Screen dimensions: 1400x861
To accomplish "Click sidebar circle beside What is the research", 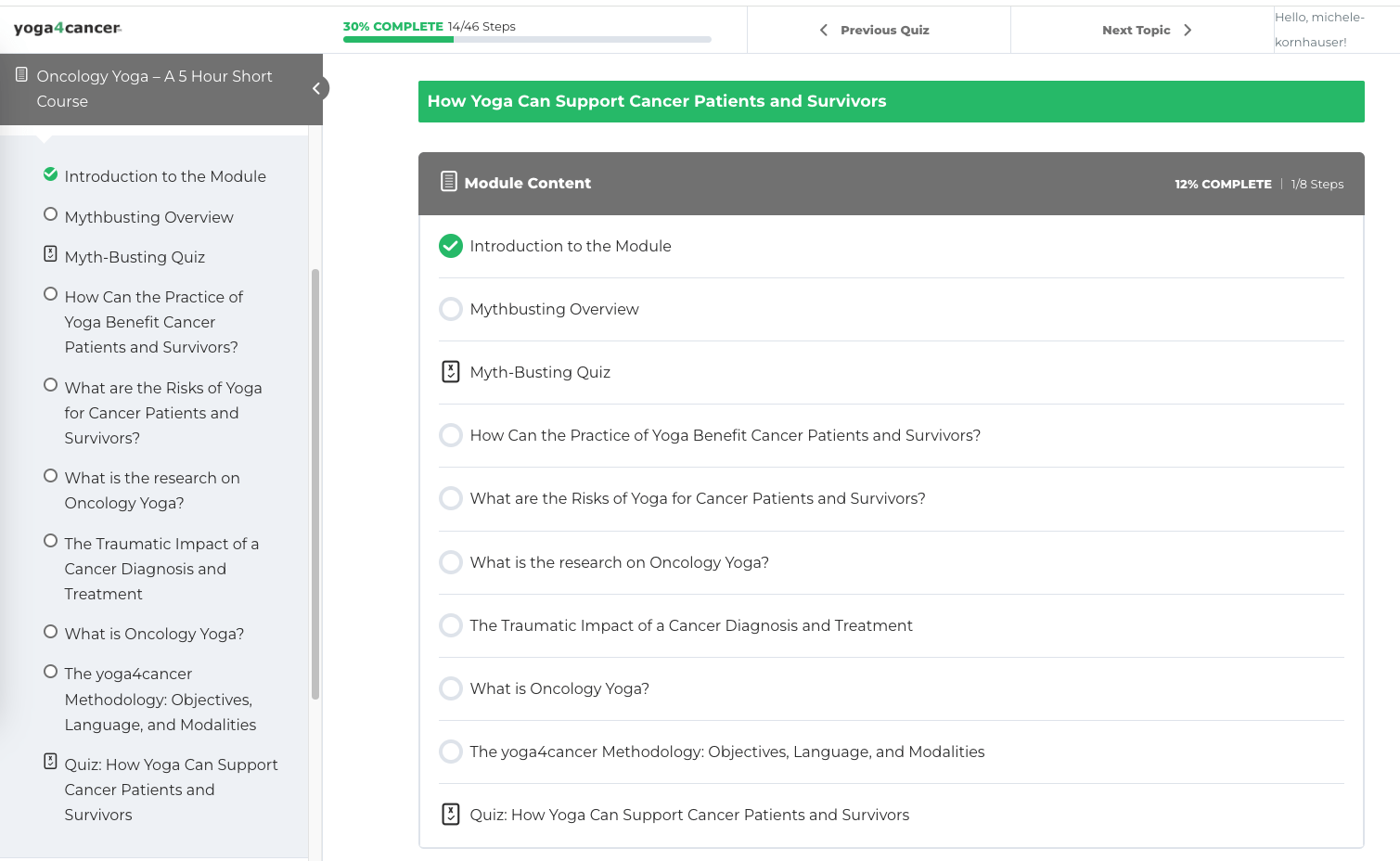I will tap(50, 476).
